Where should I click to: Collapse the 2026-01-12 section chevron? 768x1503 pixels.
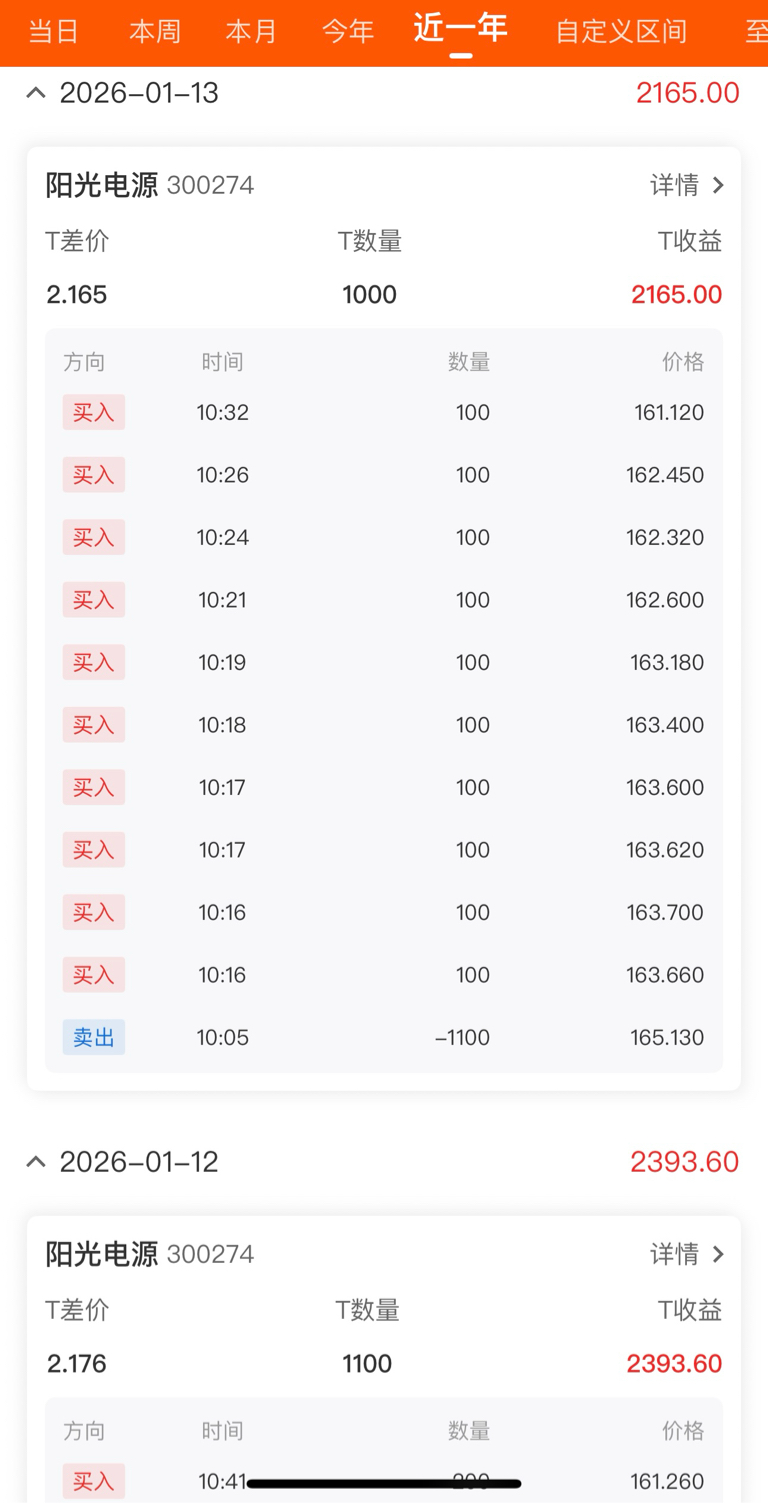36,1162
